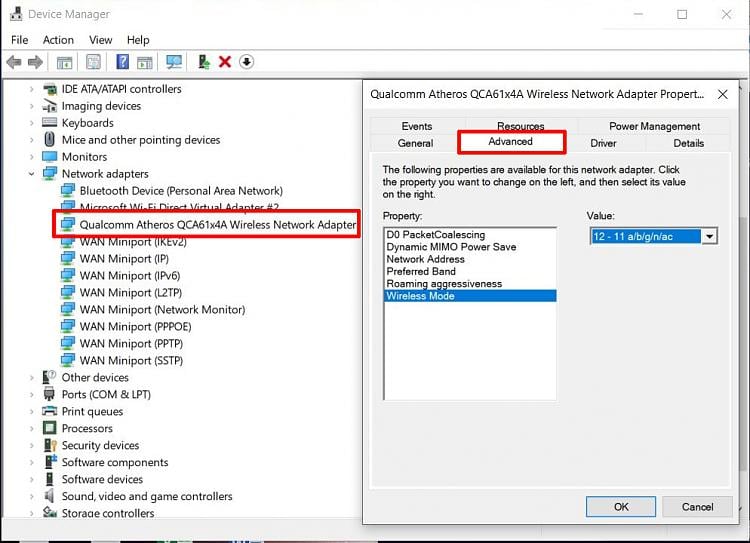Click the Back arrow toolbar icon
Viewport: 750px width, 543px height.
tap(14, 62)
